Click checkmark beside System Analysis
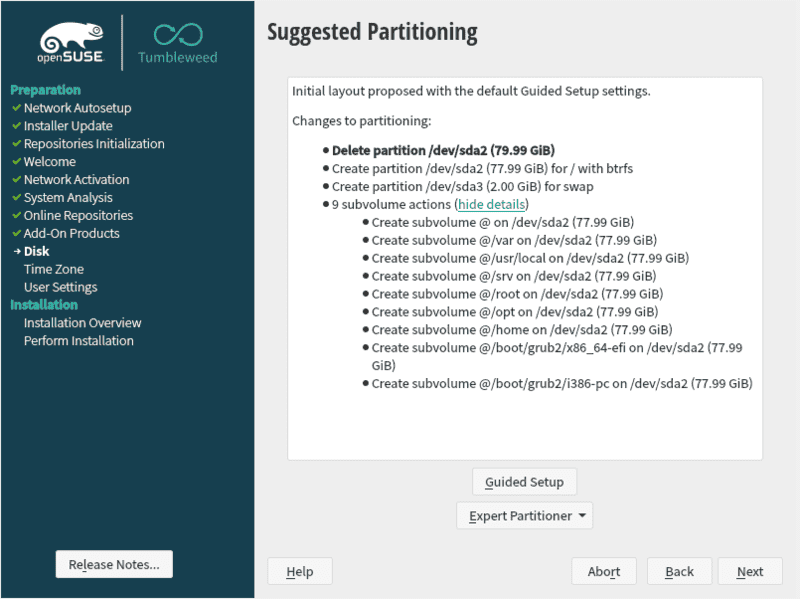Image resolution: width=800 pixels, height=599 pixels. pyautogui.click(x=16, y=198)
